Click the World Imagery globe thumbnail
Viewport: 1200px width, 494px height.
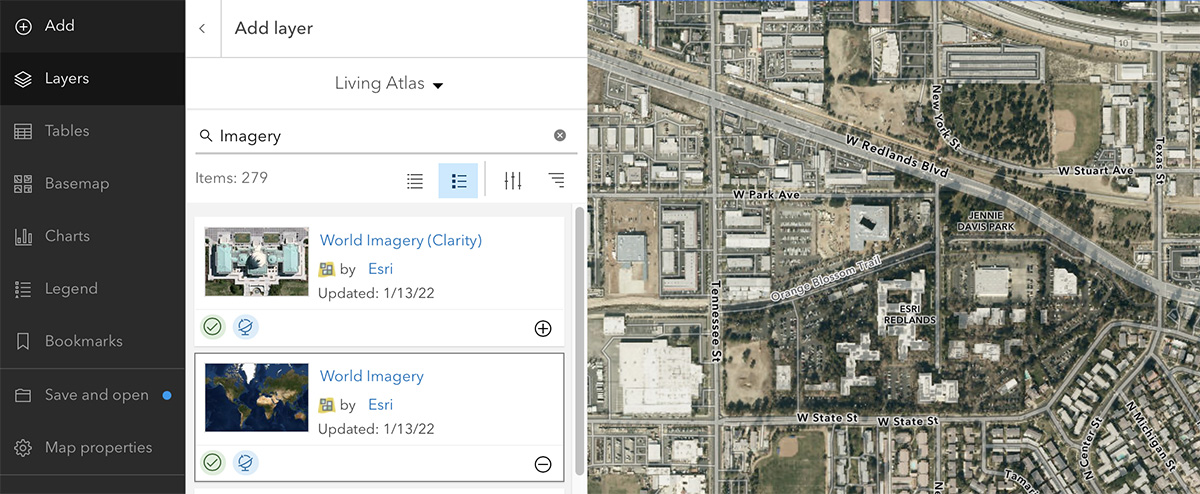pos(256,397)
